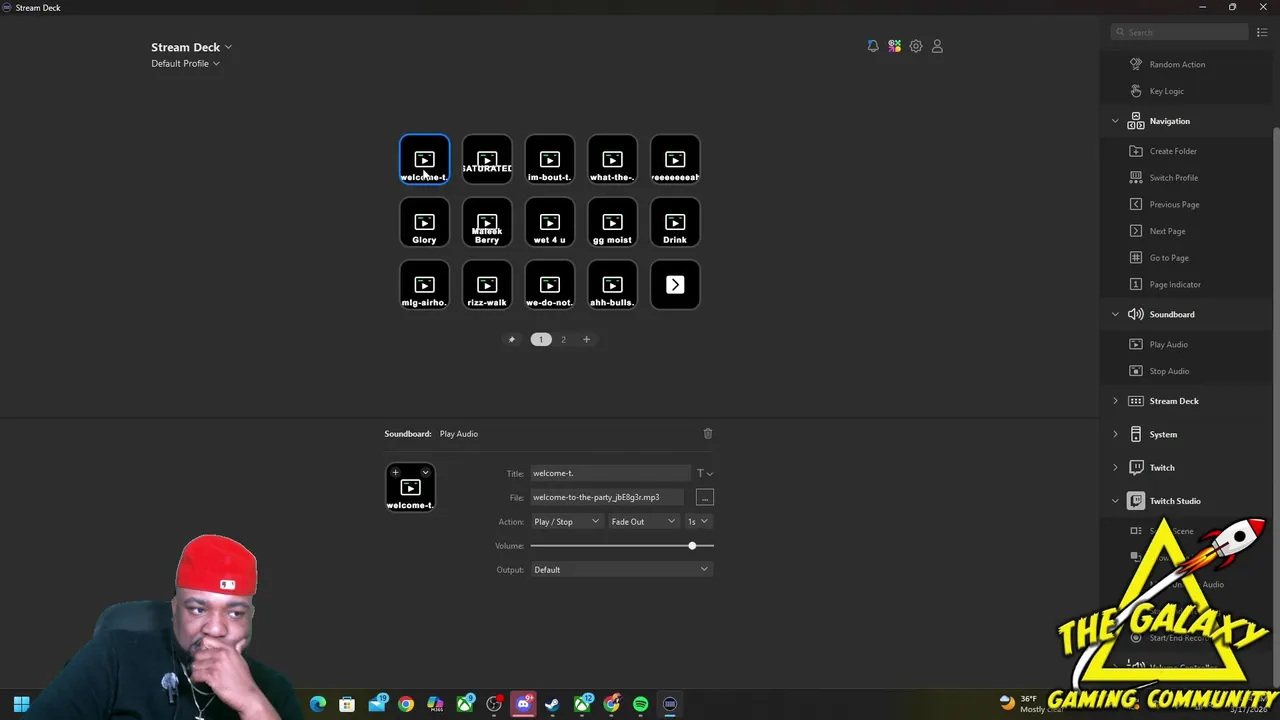The height and width of the screenshot is (720, 1280).
Task: Collapse the Soundboard category
Action: pos(1115,314)
